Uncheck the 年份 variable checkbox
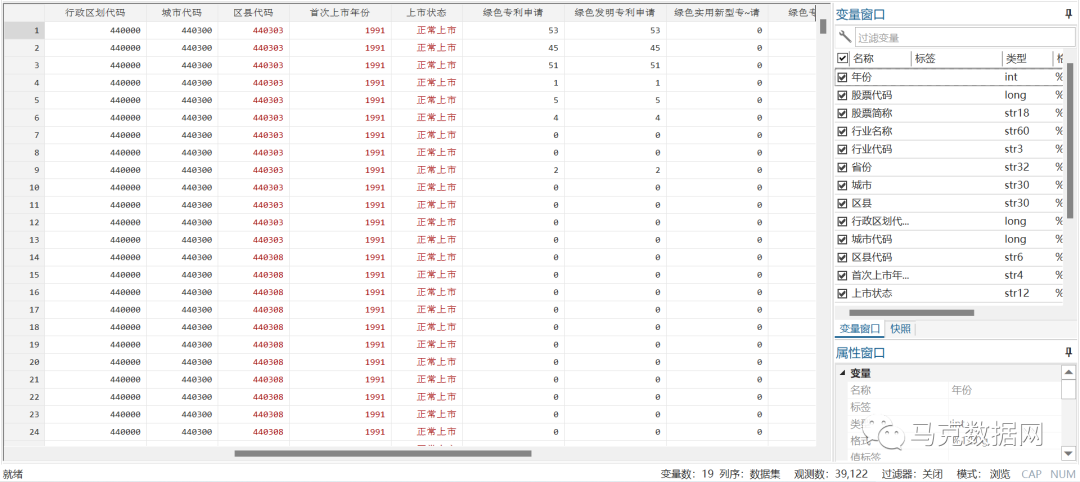Image resolution: width=1080 pixels, height=482 pixels. (842, 77)
